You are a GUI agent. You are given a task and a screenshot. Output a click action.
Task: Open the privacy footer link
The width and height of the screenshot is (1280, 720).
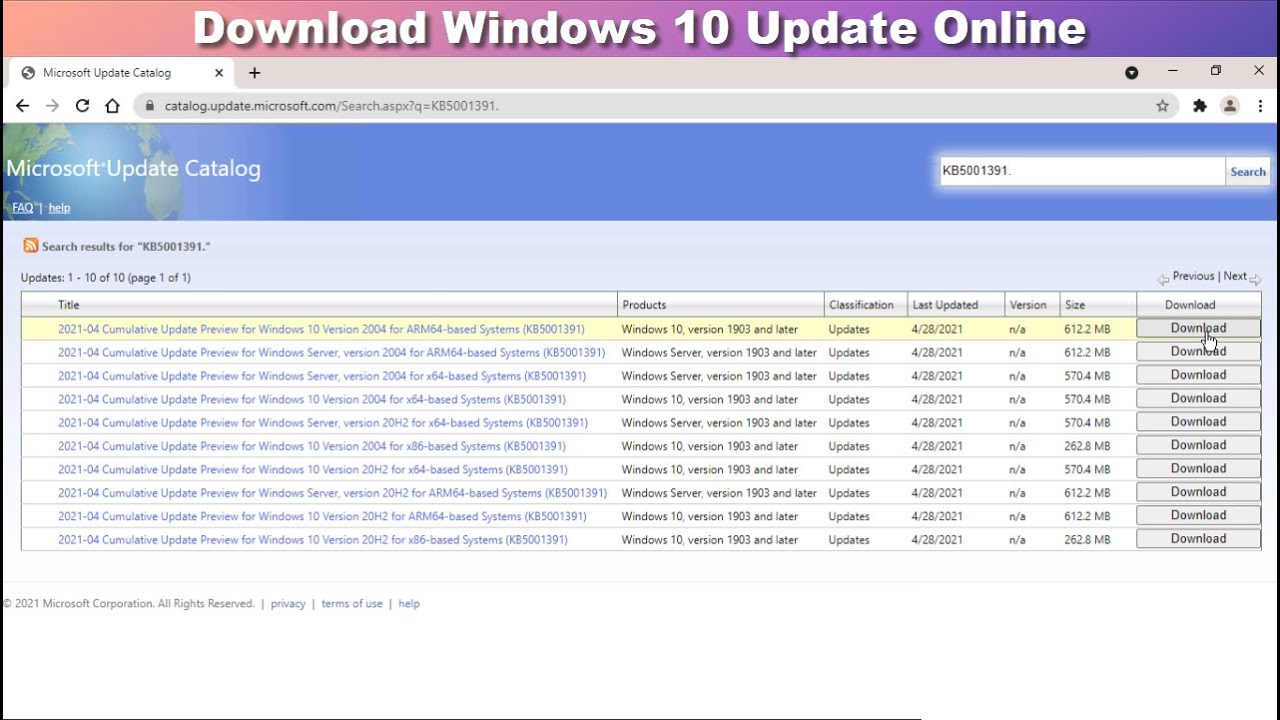coord(288,604)
